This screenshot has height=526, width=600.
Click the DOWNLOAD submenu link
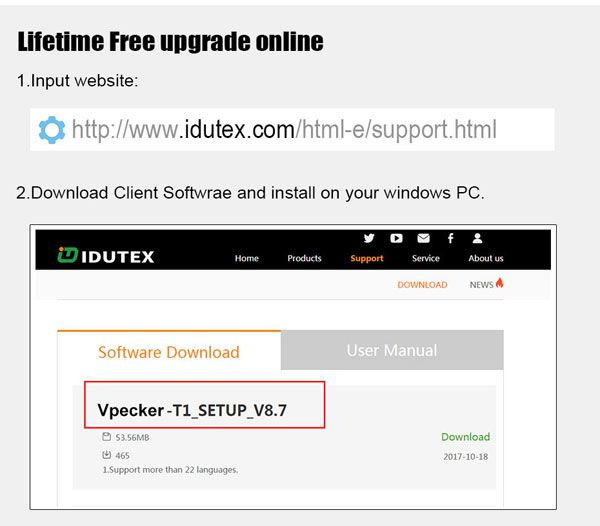(422, 285)
